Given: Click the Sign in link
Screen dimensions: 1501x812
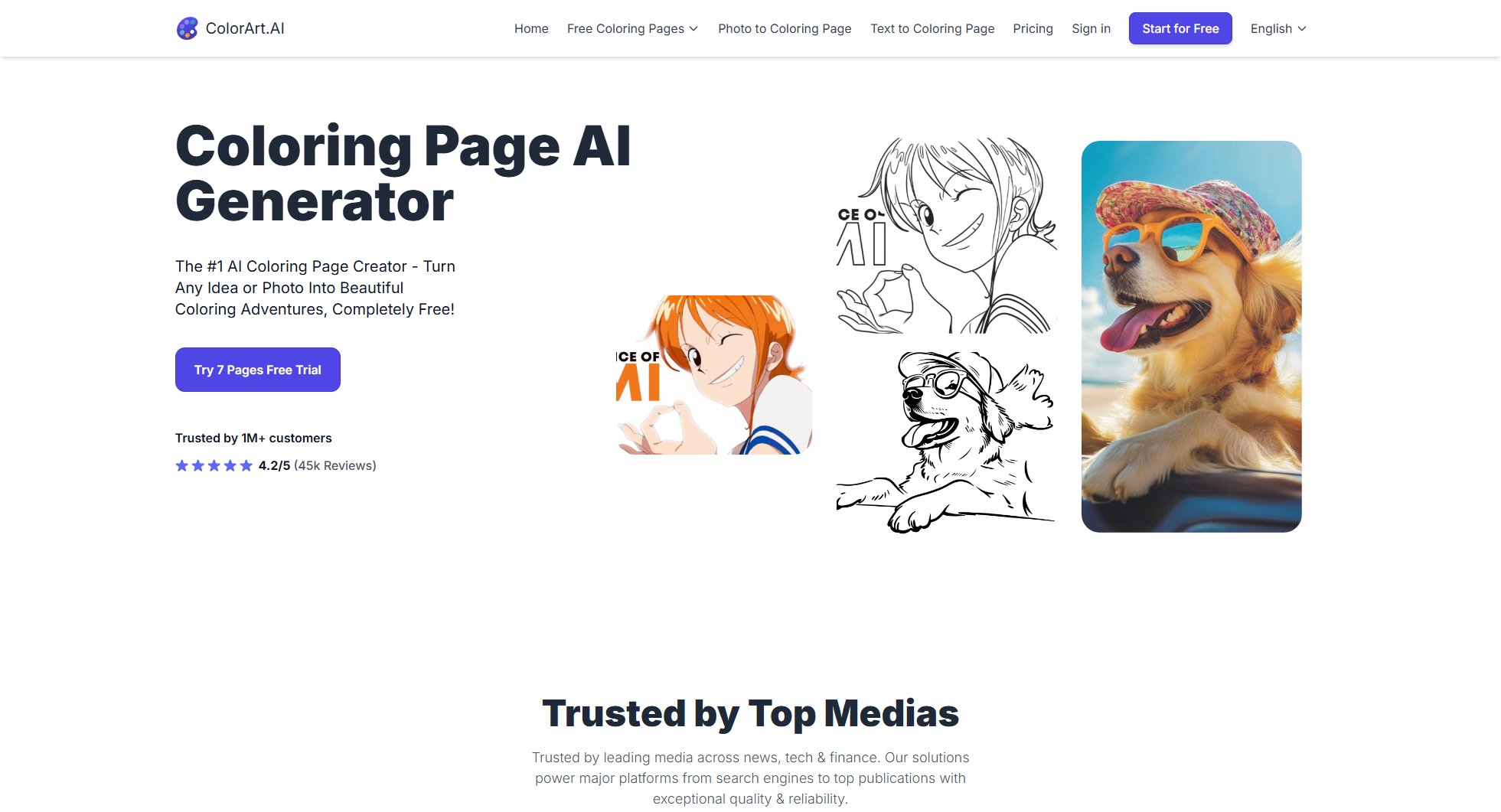Looking at the screenshot, I should point(1091,28).
